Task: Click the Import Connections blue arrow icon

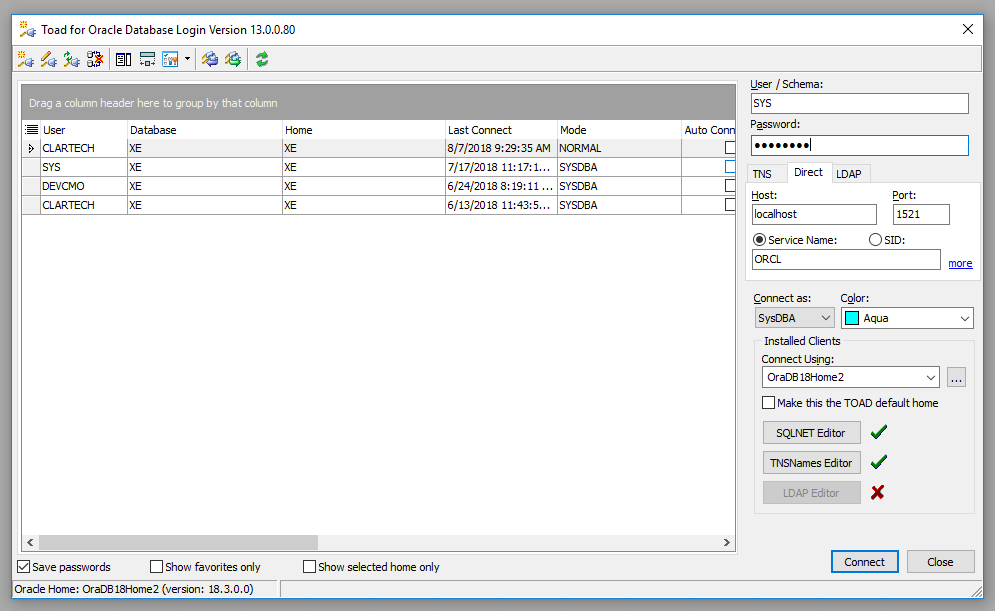Action: 210,60
